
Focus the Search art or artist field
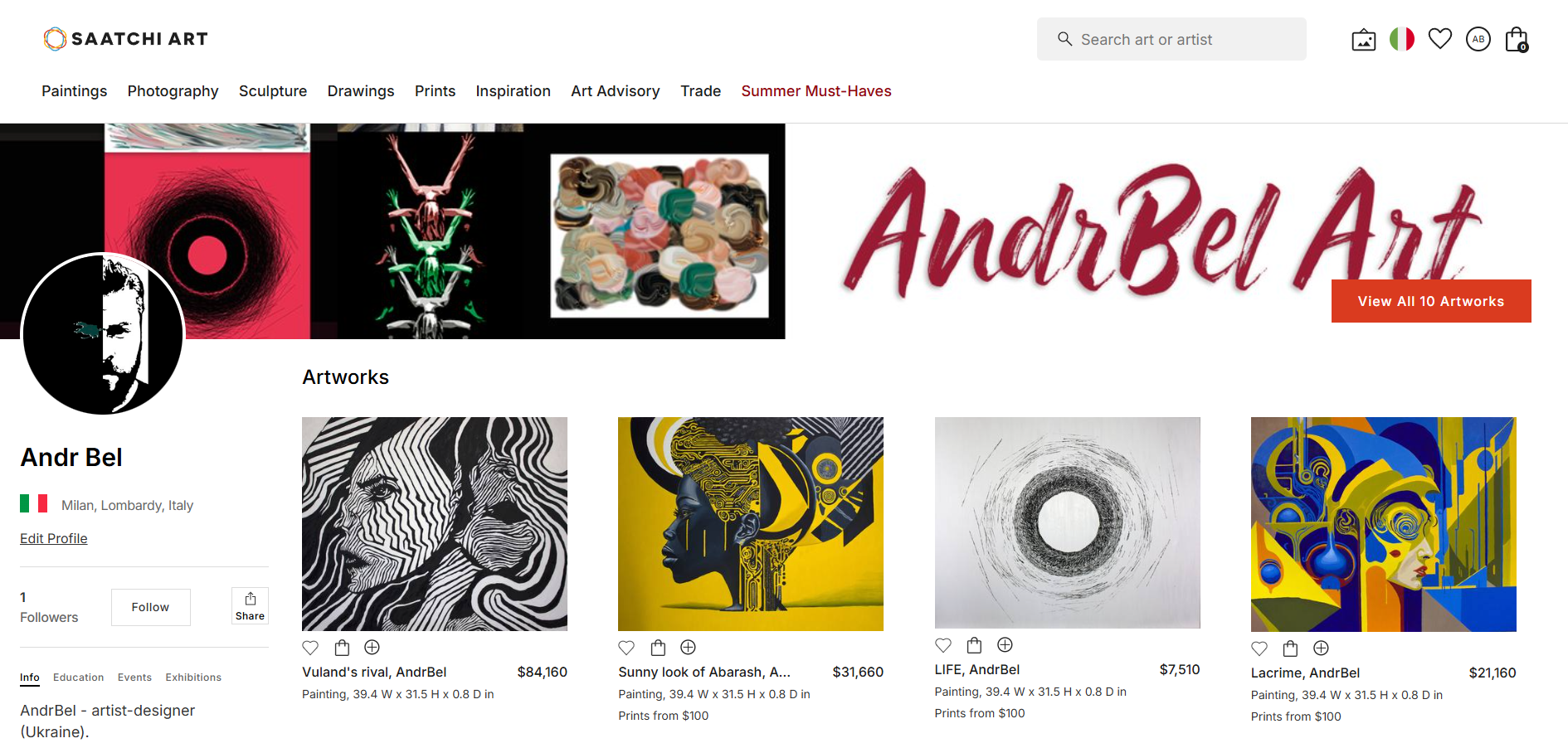pyautogui.click(x=1171, y=39)
